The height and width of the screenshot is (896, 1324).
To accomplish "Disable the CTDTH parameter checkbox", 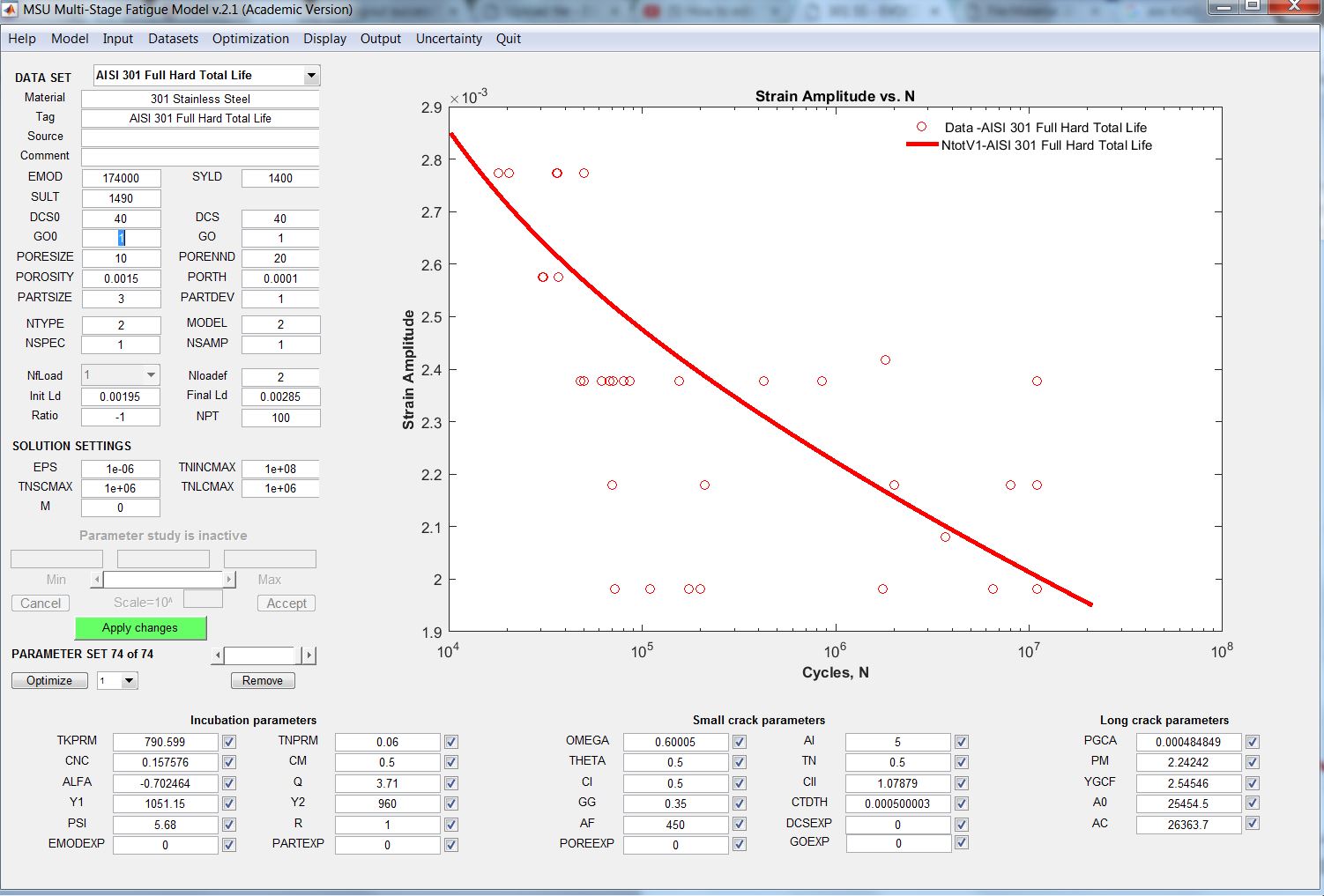I will (962, 803).
